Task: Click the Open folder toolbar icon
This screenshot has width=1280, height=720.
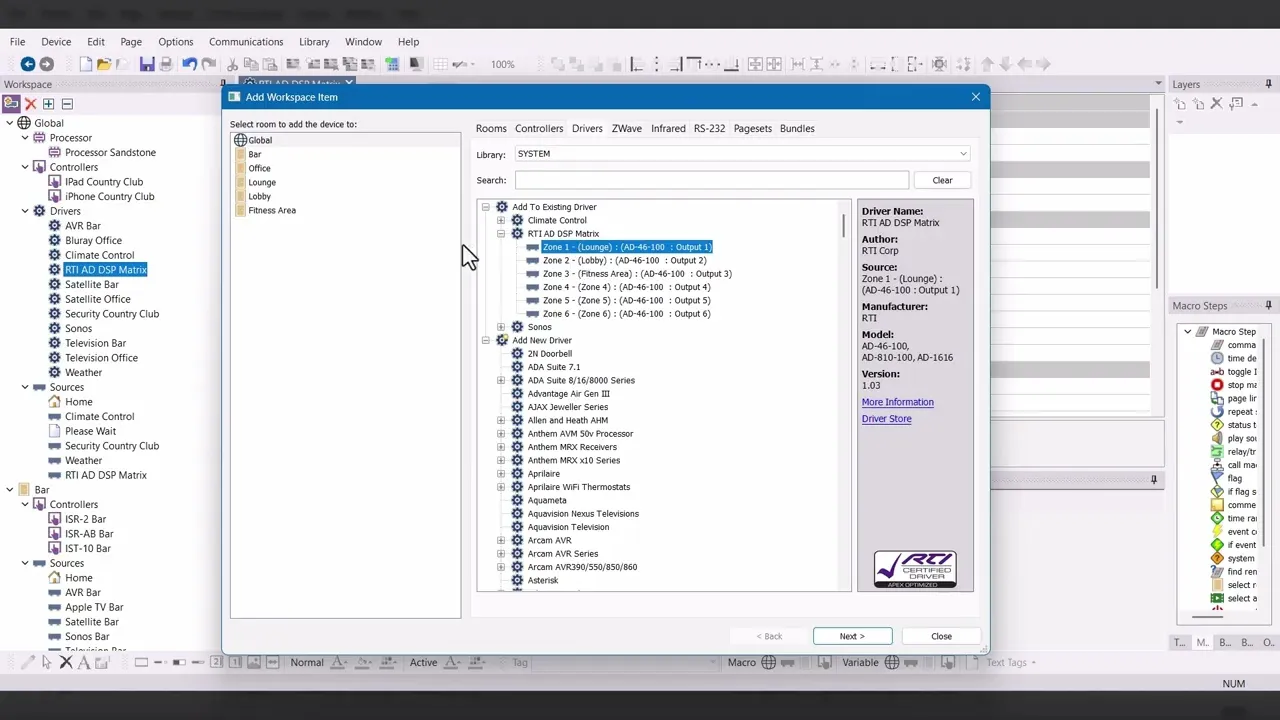Action: point(104,64)
